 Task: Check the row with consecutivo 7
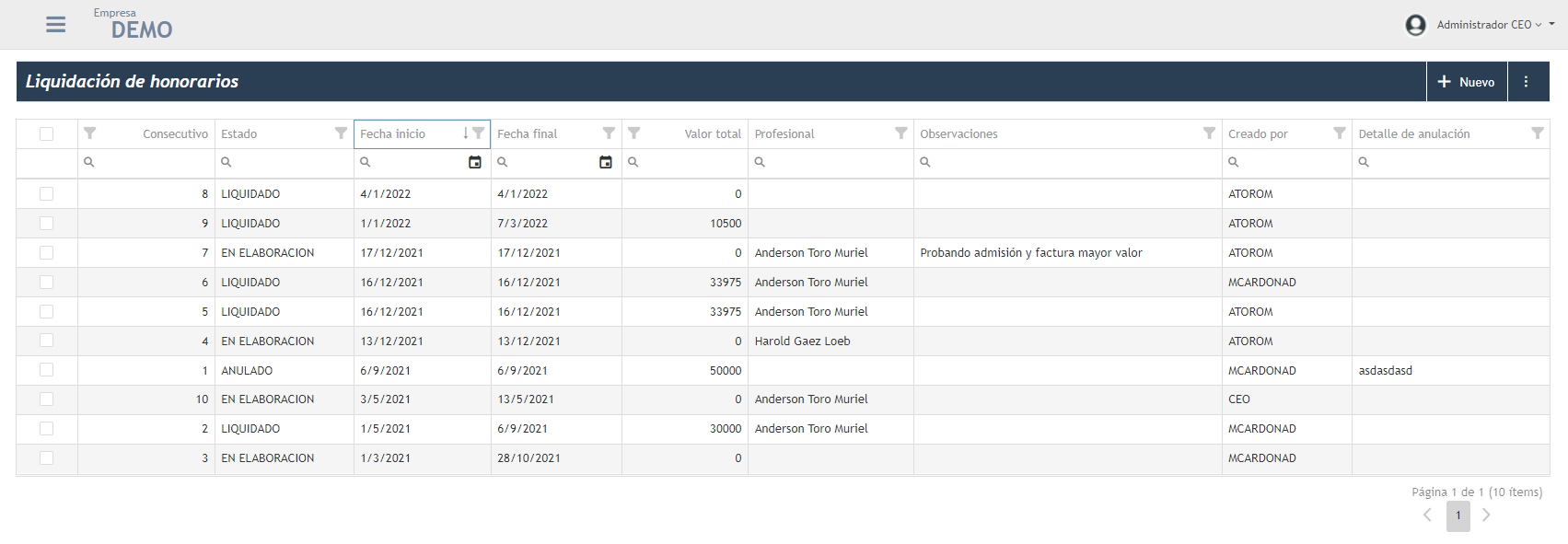[x=47, y=253]
